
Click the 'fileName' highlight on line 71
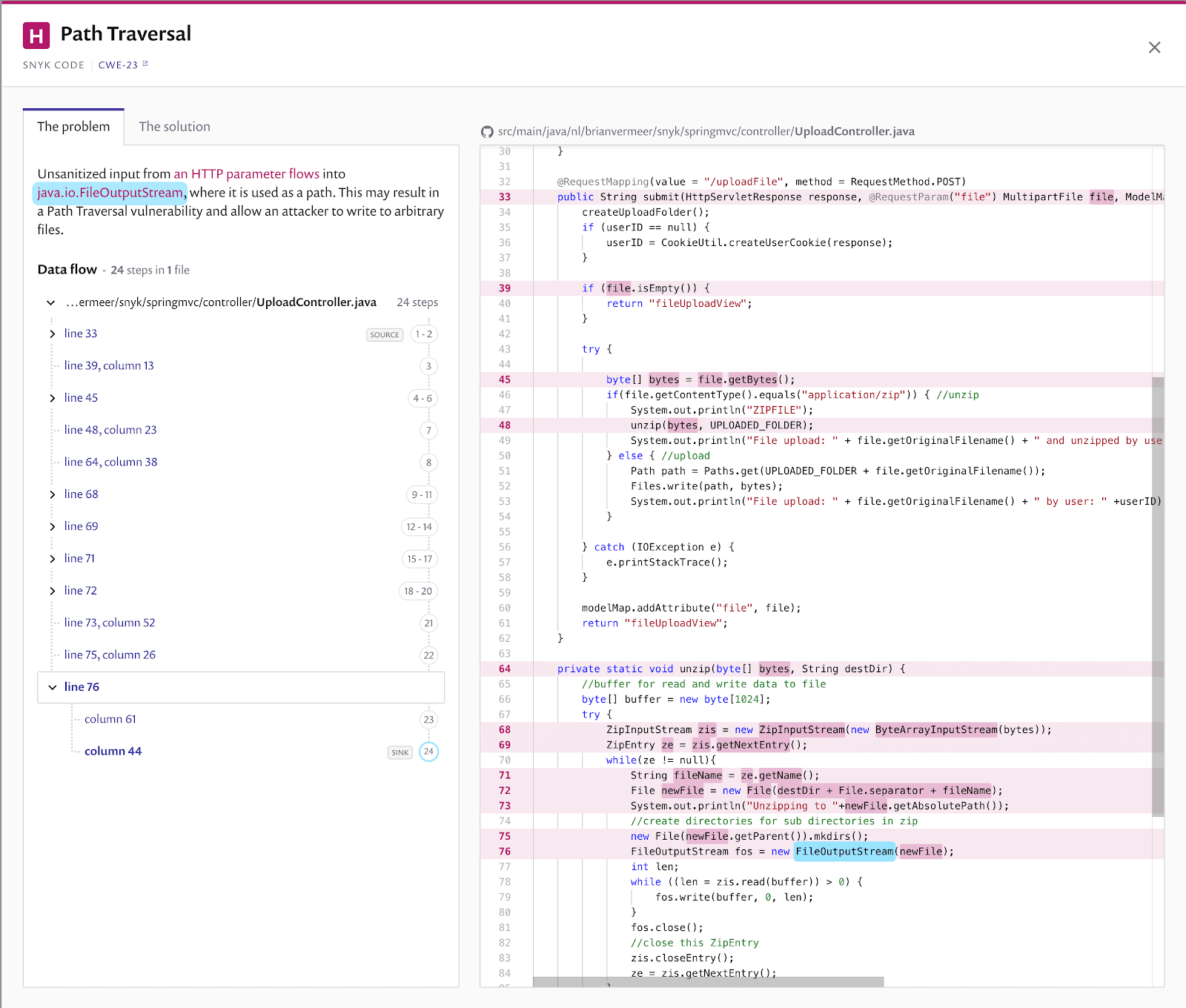click(698, 775)
